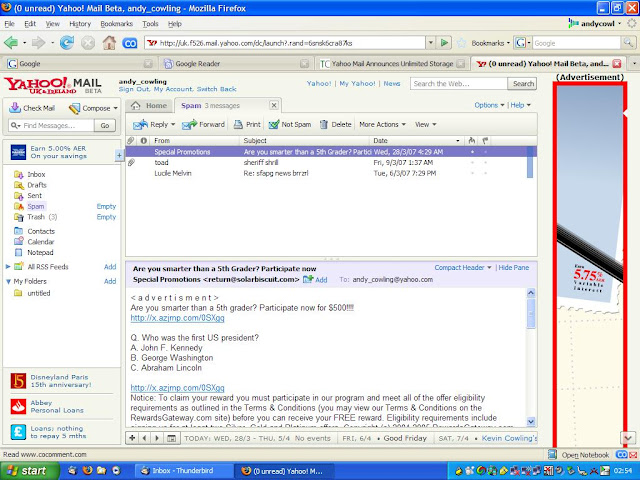Screen dimensions: 640x480
Task: Open the Trash folder
Action: click(x=36, y=217)
